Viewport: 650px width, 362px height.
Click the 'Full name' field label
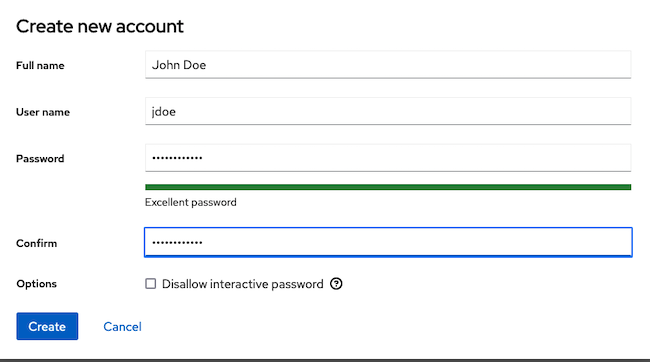click(x=40, y=66)
